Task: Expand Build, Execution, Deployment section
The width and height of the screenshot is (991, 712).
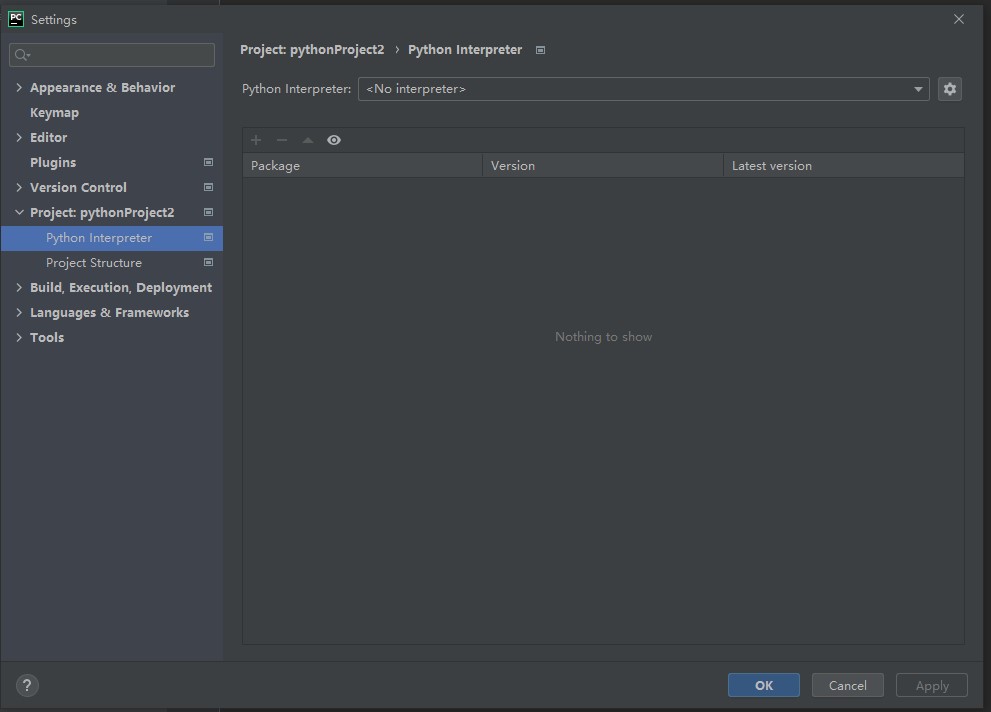Action: [x=19, y=288]
